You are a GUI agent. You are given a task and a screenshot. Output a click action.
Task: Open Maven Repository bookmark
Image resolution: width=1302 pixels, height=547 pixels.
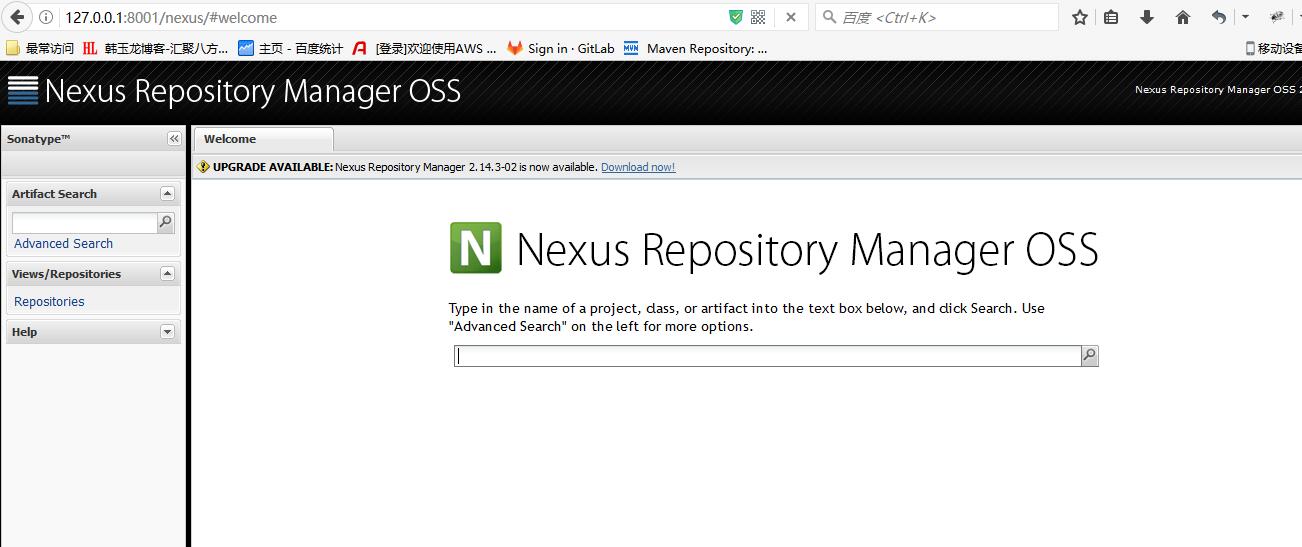tap(696, 48)
